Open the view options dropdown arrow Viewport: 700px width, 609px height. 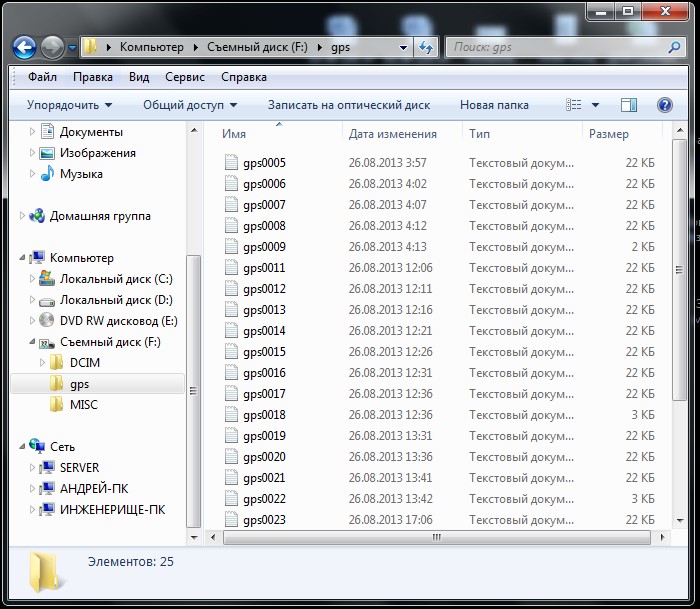(x=595, y=105)
